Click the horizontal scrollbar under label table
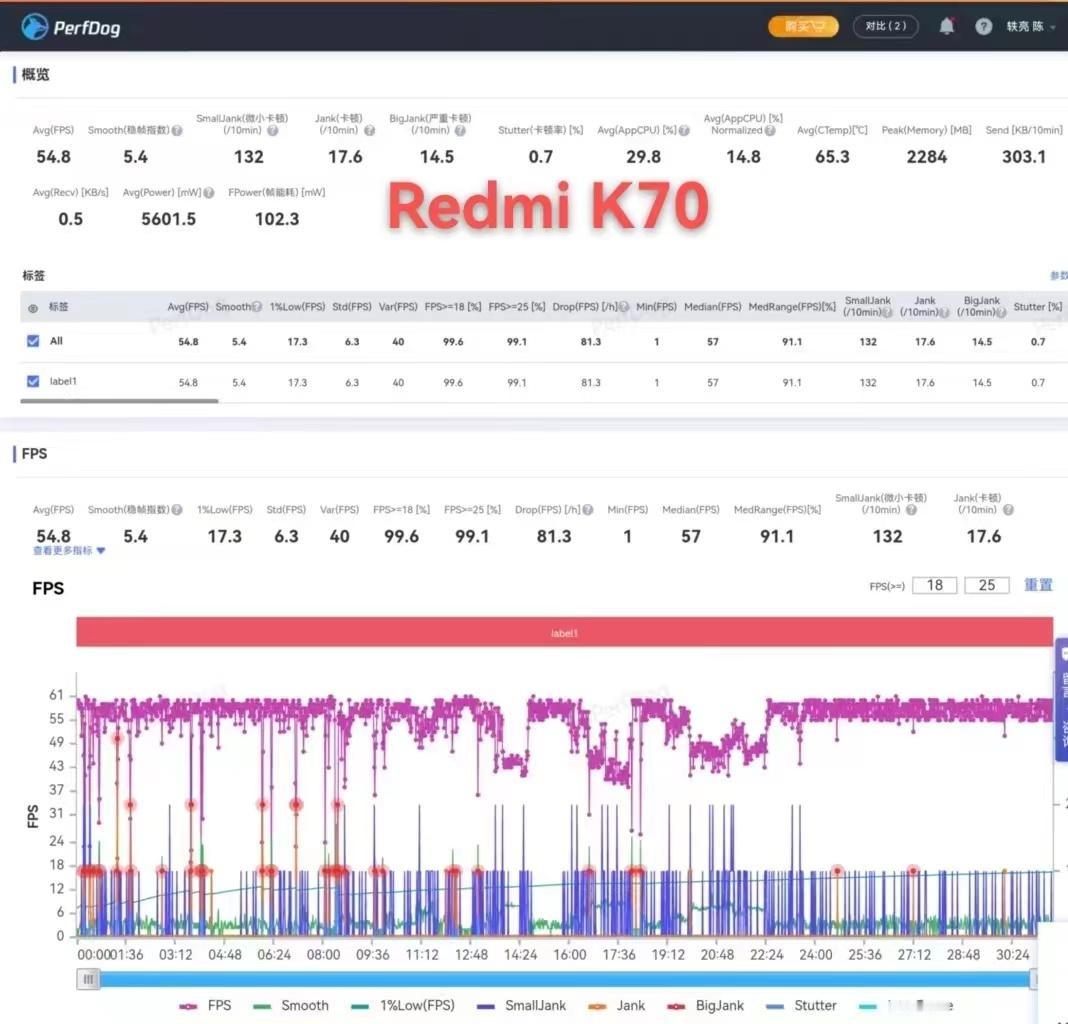Image resolution: width=1068 pixels, height=1024 pixels. pos(119,401)
